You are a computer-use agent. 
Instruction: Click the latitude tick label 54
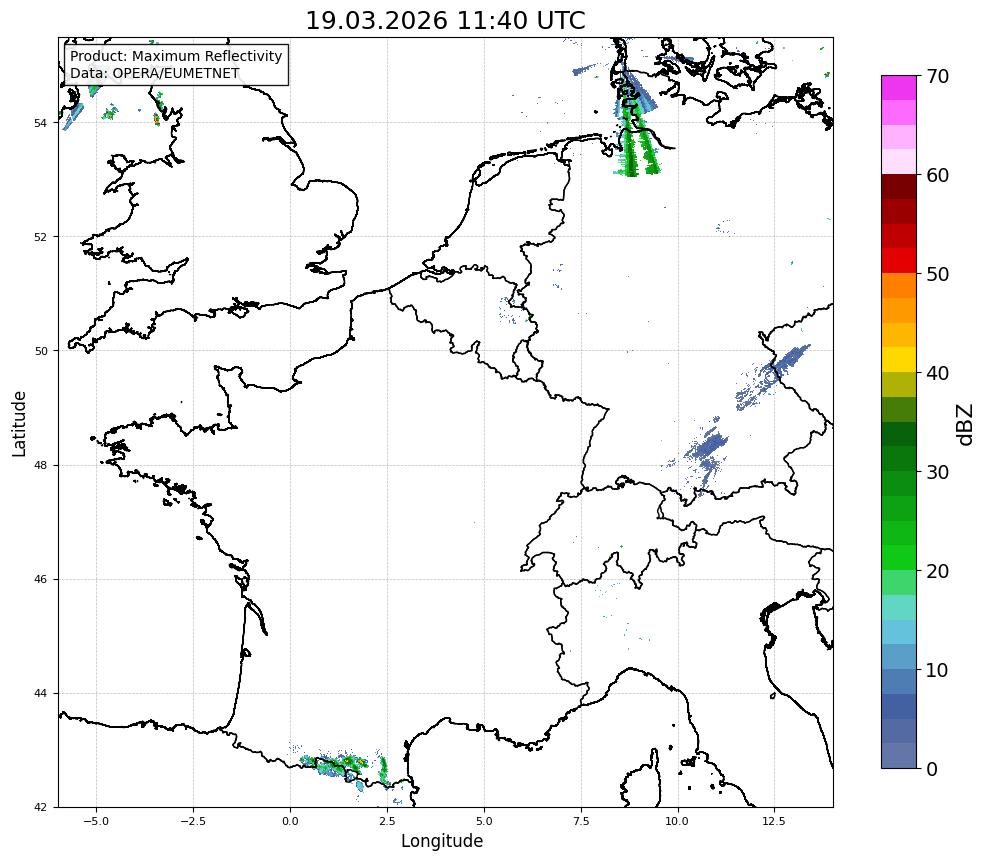[x=40, y=123]
